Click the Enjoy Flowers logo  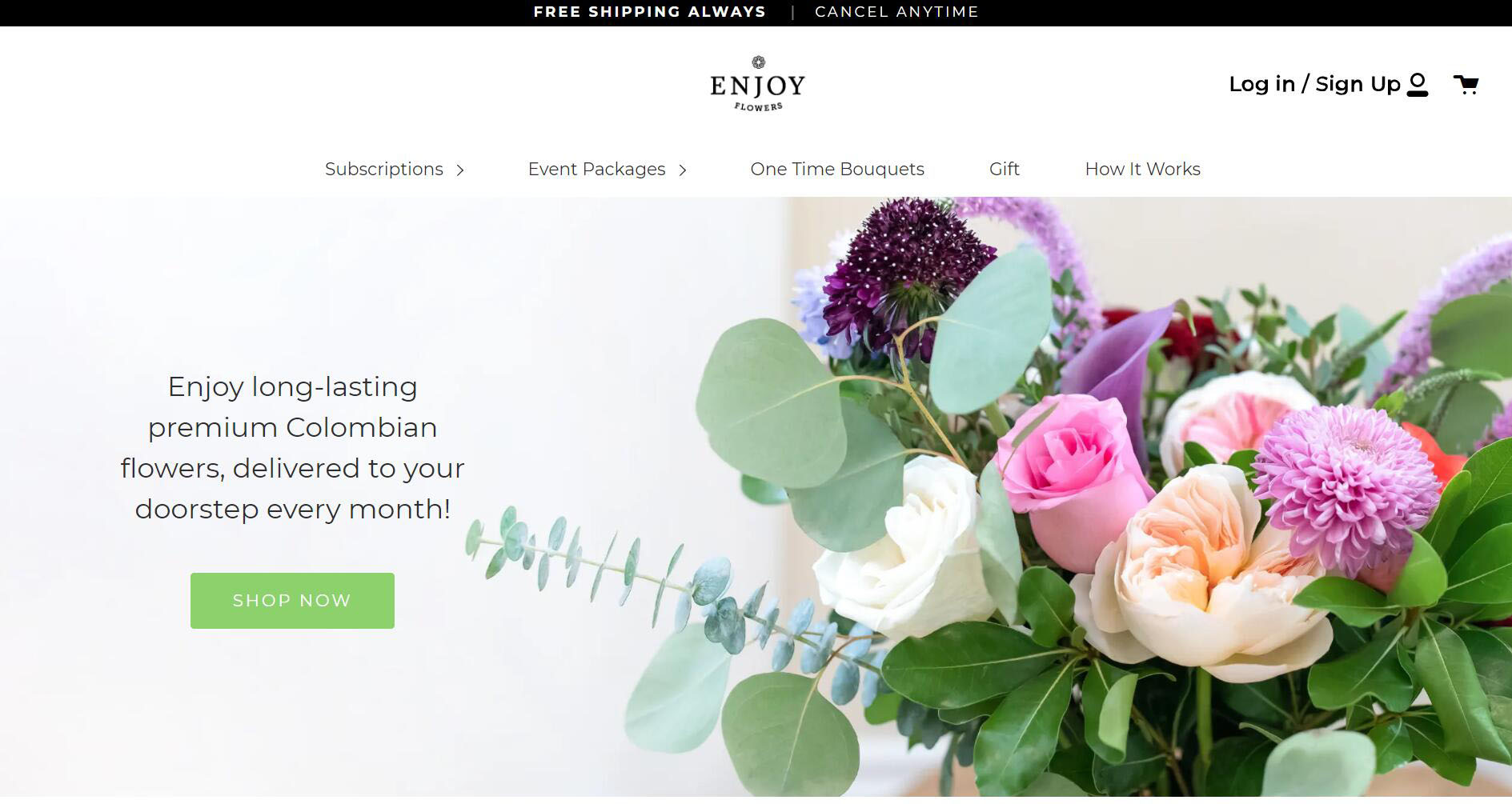click(757, 84)
